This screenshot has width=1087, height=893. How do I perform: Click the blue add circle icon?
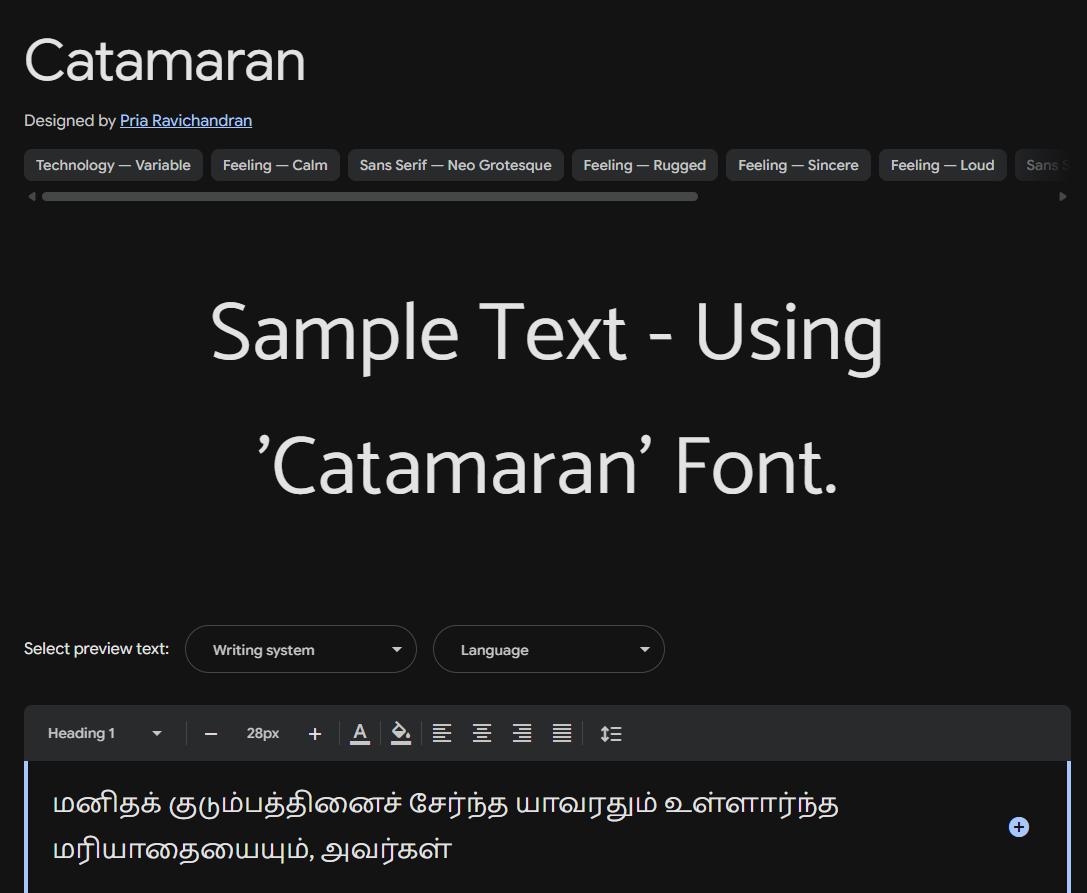(x=1018, y=827)
